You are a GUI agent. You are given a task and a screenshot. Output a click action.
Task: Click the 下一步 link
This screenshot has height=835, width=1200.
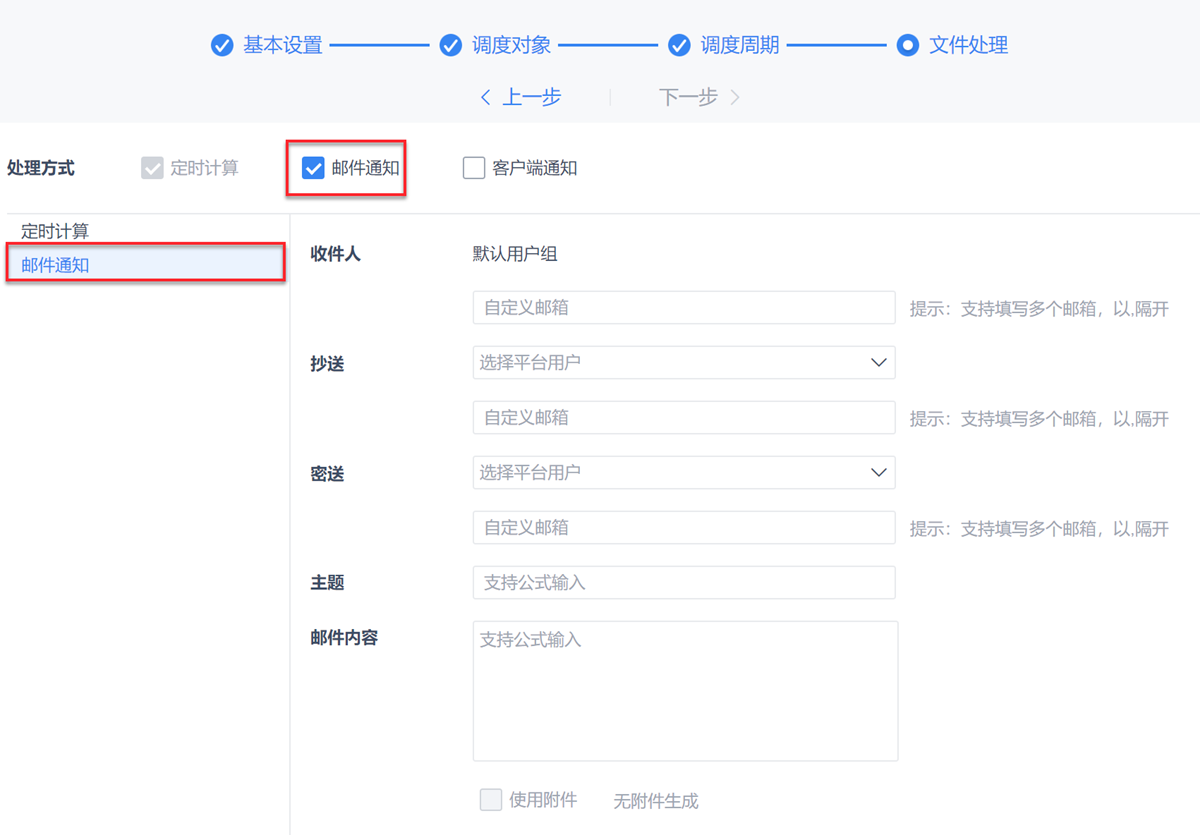pyautogui.click(x=688, y=97)
